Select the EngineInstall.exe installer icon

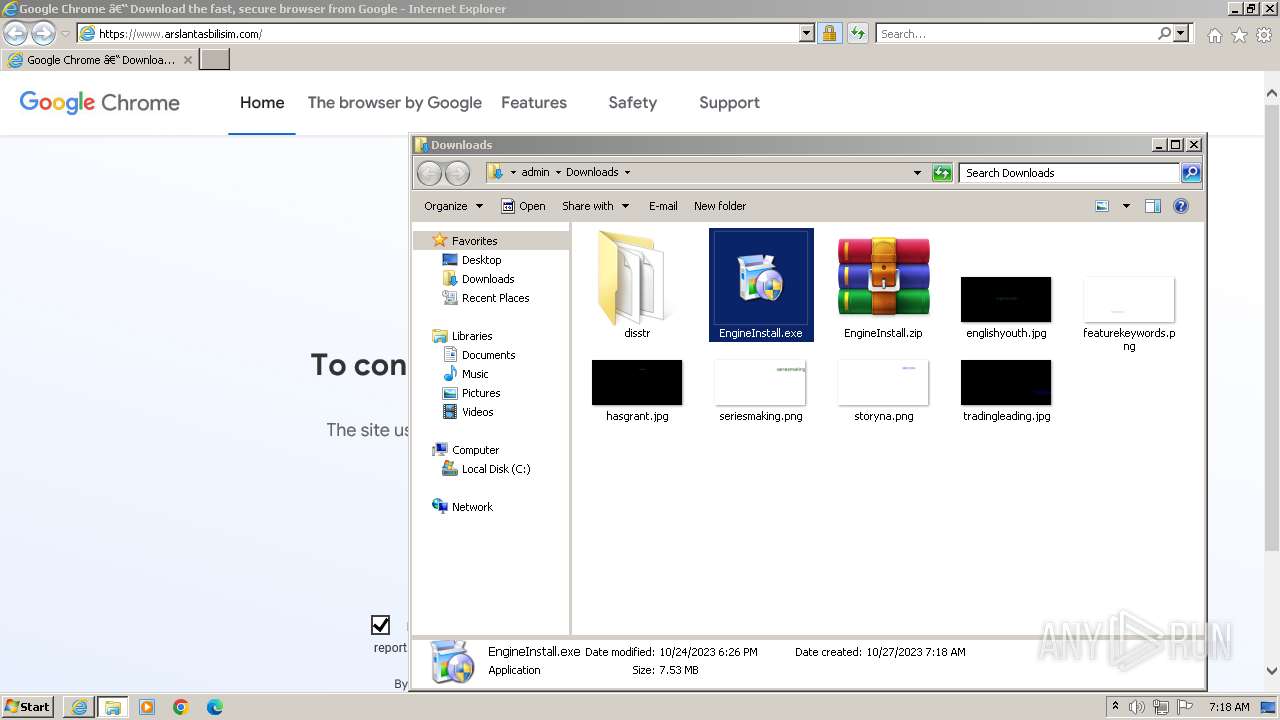pyautogui.click(x=760, y=278)
